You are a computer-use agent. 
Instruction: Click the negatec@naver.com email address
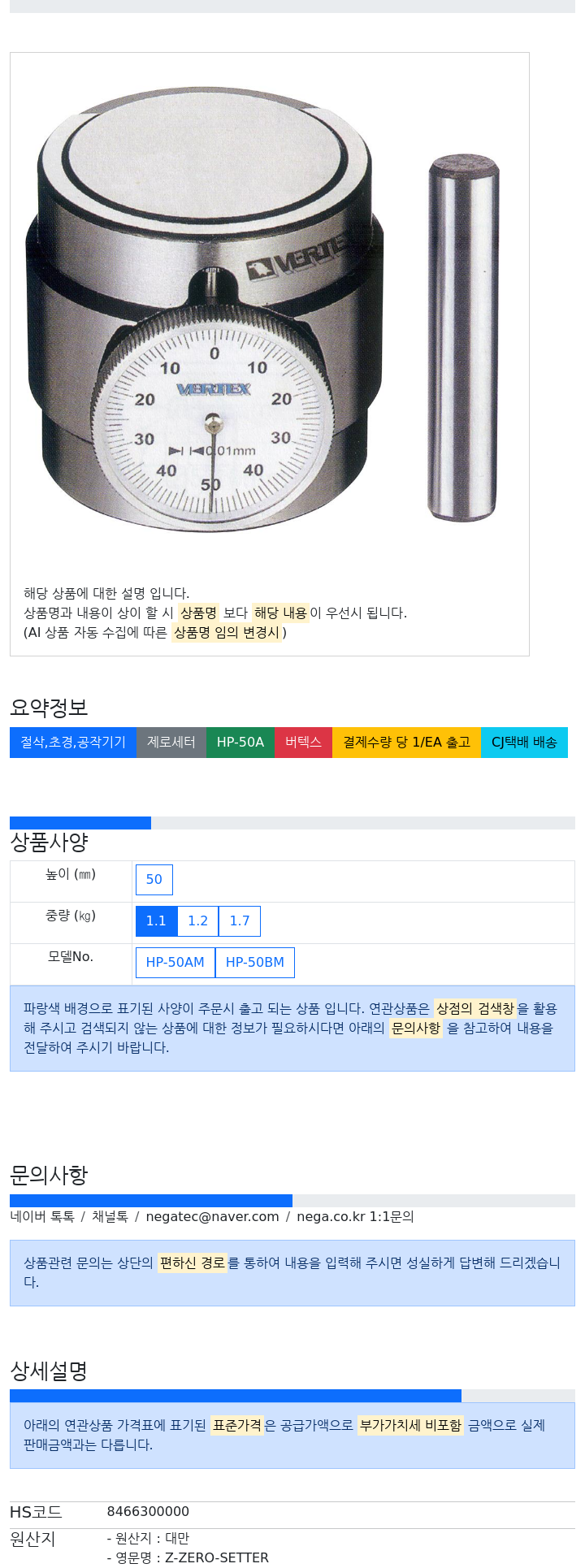[212, 1217]
